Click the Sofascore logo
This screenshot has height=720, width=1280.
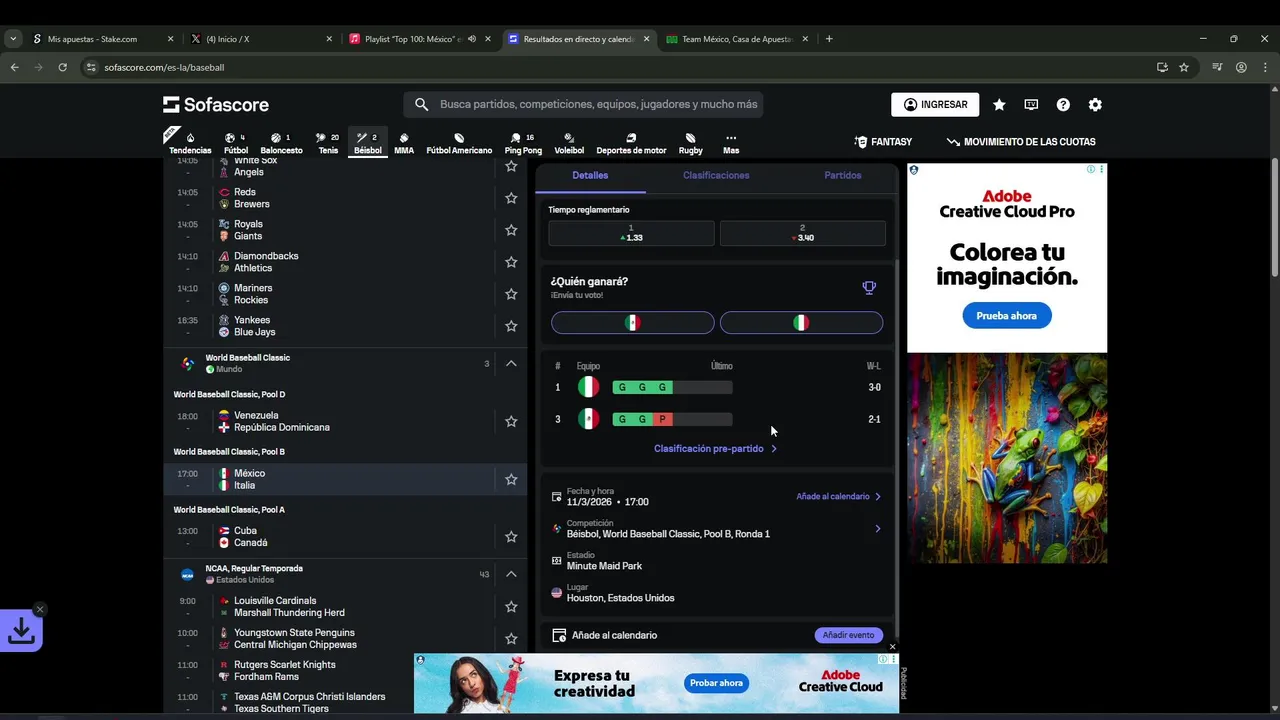pyautogui.click(x=216, y=105)
